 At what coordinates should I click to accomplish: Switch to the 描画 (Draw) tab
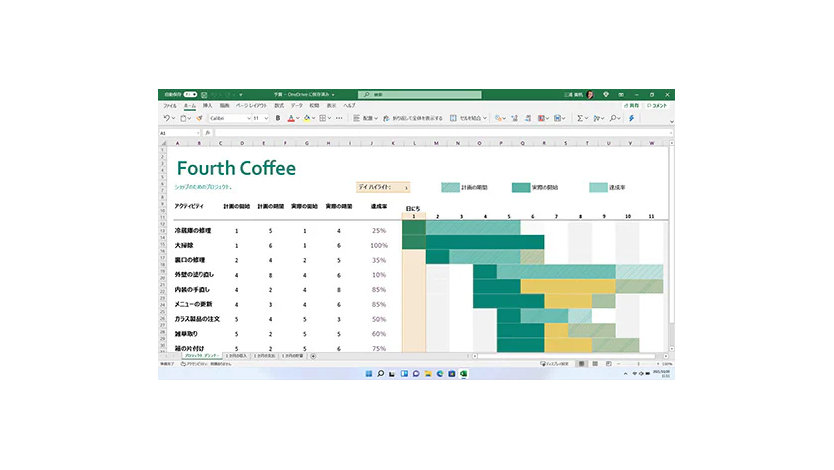click(x=224, y=106)
